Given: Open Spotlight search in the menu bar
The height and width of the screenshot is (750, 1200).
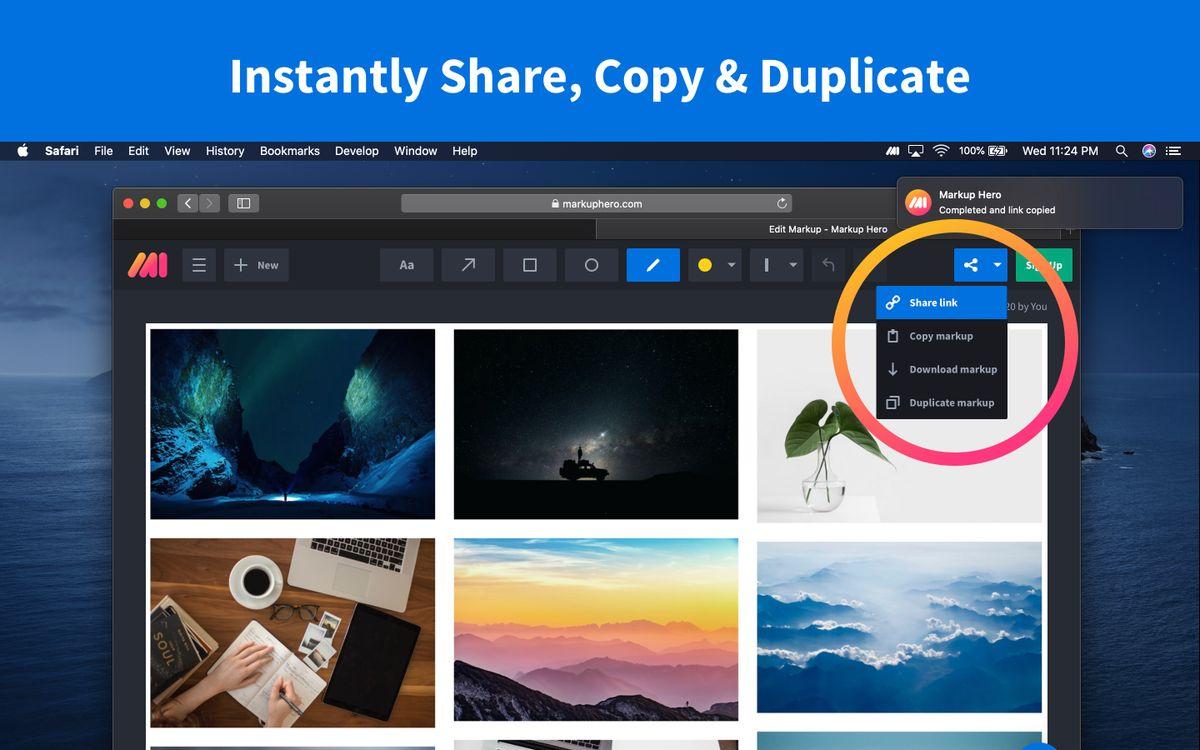Looking at the screenshot, I should coord(1122,151).
